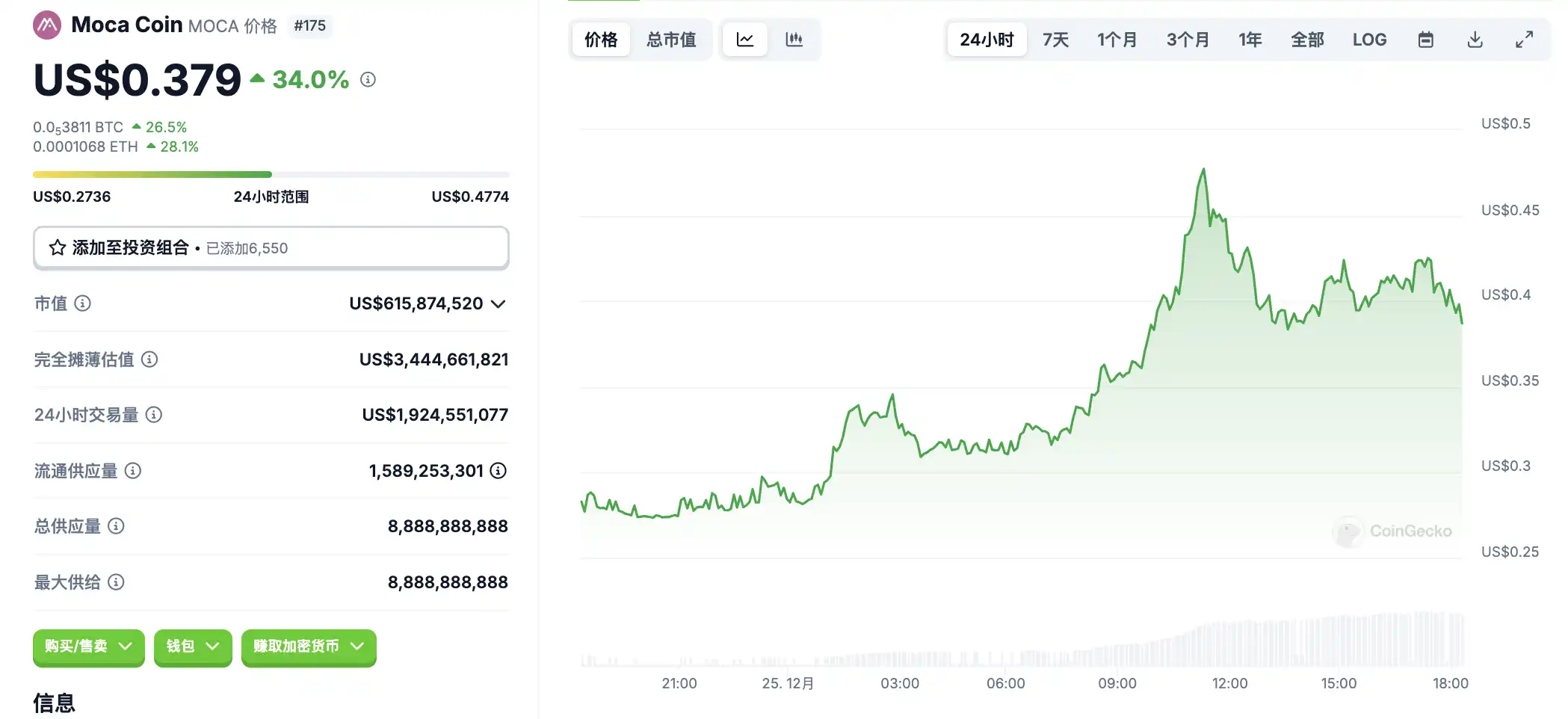Switch chart to 价格 view
Screen dimensions: 1568x719
point(601,40)
